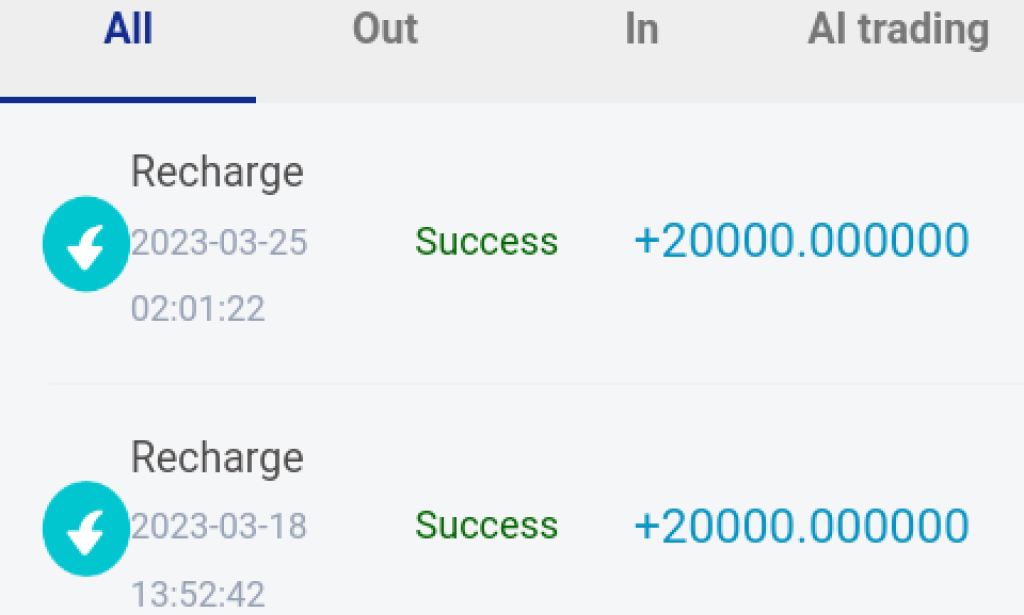
Task: Select the lightning arrow icon beside top Recharge entry
Action: coord(85,243)
